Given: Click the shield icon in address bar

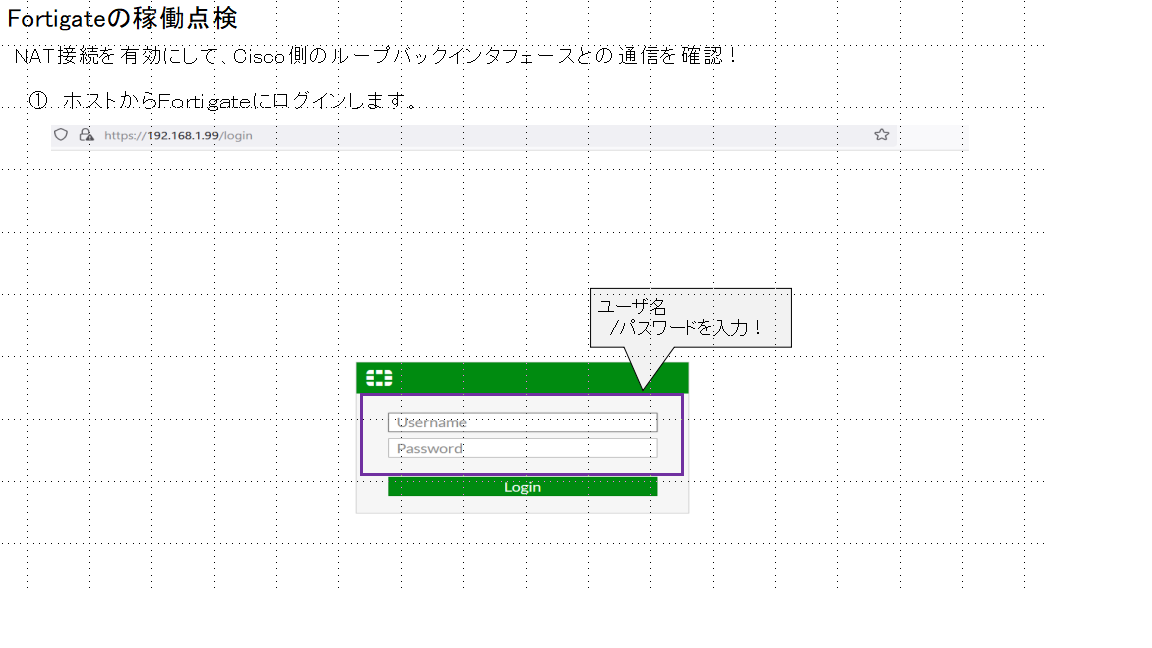Looking at the screenshot, I should 61,134.
